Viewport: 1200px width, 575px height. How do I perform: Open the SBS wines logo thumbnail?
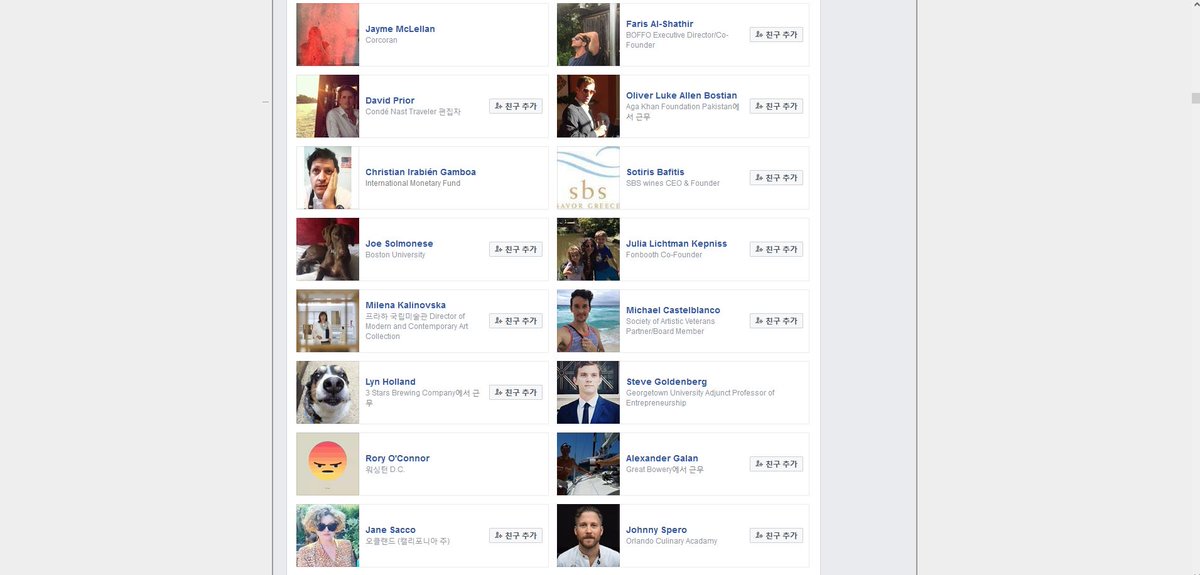[x=588, y=178]
